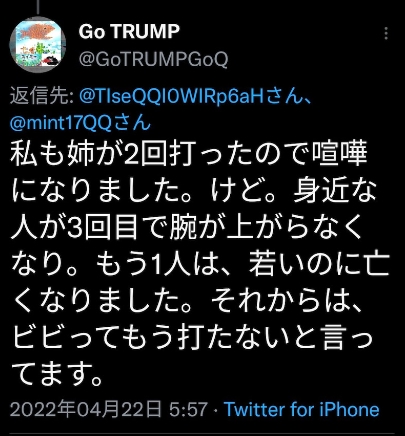Select the thread connector line above the avatar
This screenshot has width=405, height=436.
[38, 7]
